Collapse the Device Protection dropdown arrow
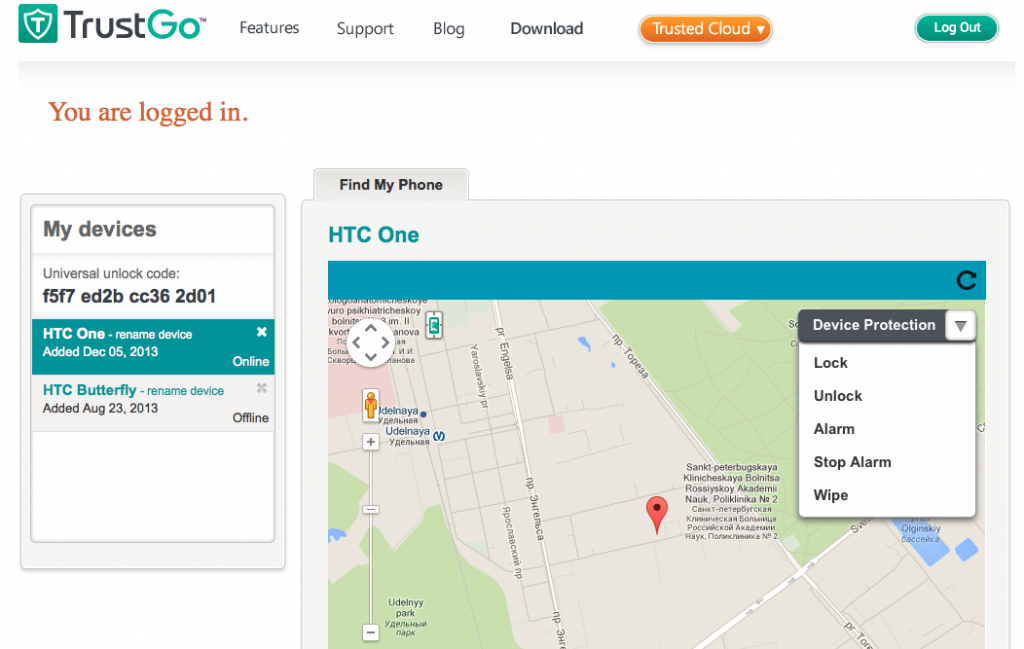The height and width of the screenshot is (649, 1024). pos(960,326)
